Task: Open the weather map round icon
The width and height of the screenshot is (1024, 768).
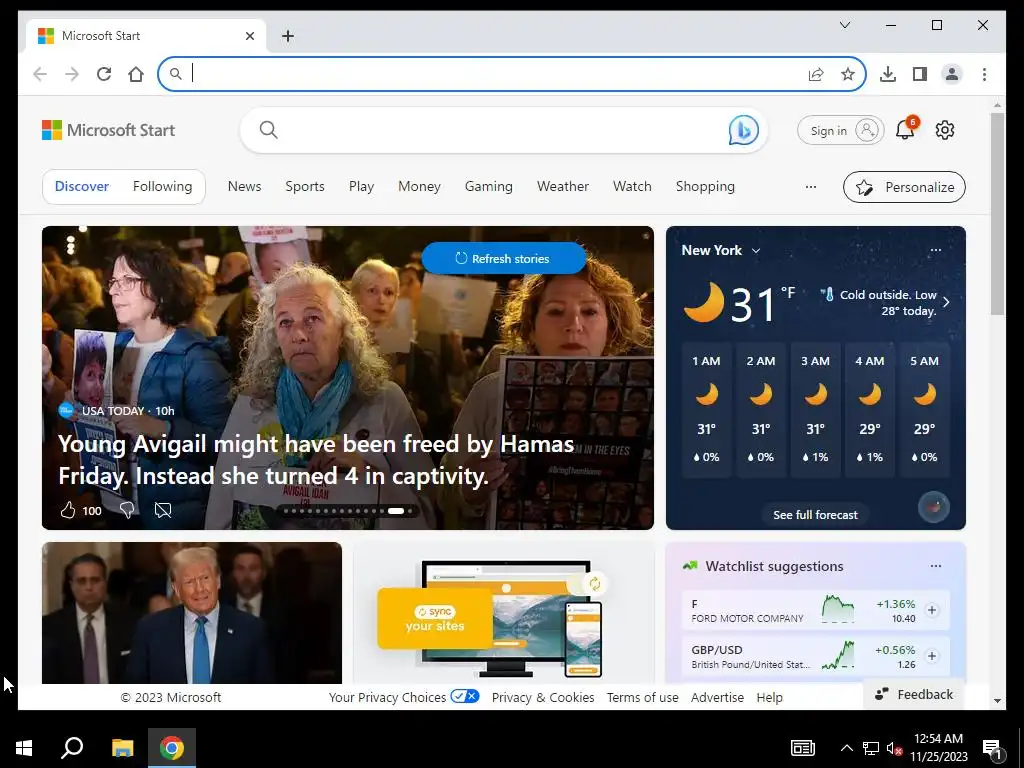Action: click(x=934, y=507)
